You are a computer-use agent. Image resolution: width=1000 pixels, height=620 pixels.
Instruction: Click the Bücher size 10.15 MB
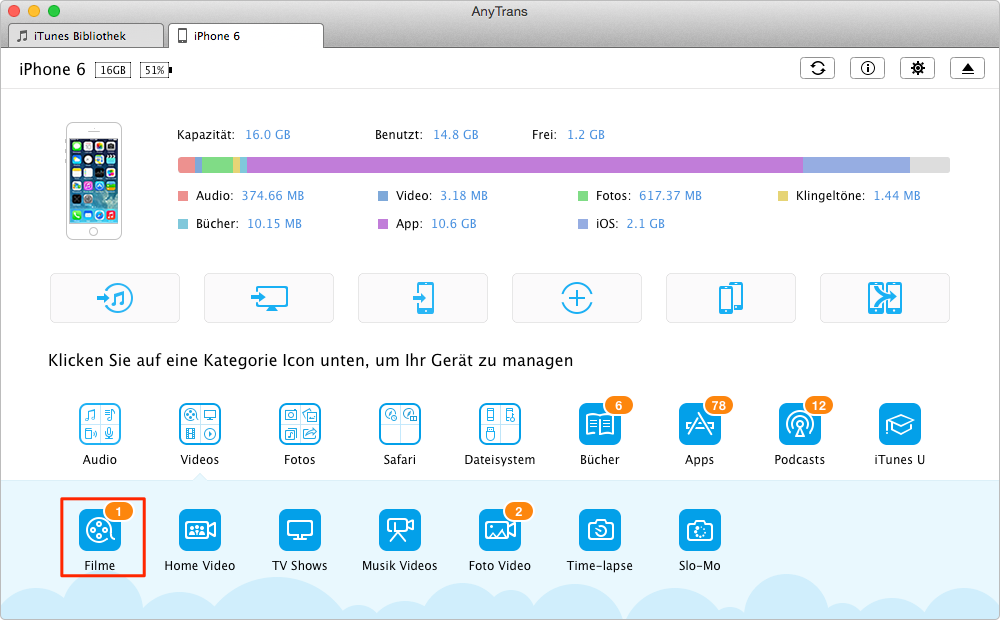pyautogui.click(x=274, y=224)
